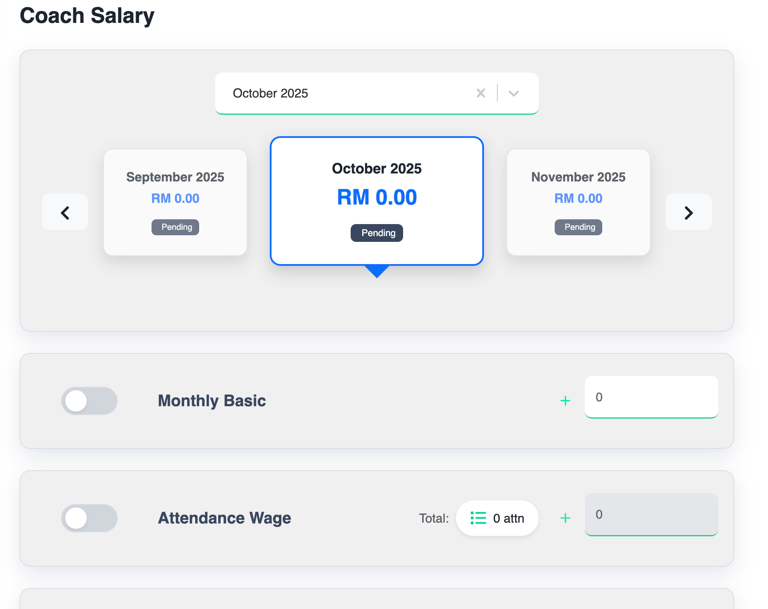Click the October 2025 month search field
The height and width of the screenshot is (609, 768).
pos(345,93)
